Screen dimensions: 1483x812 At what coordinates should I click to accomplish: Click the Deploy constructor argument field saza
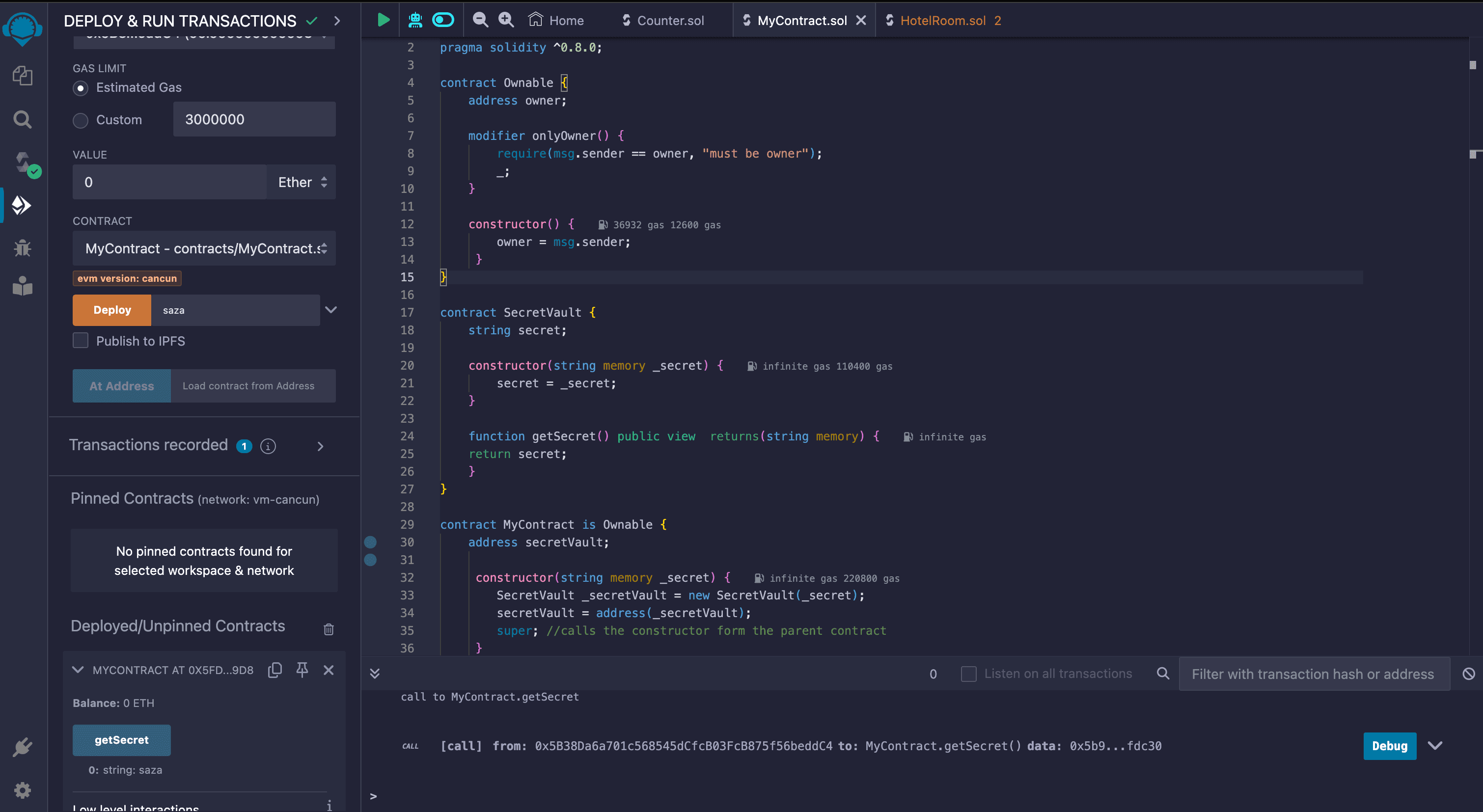pyautogui.click(x=235, y=310)
